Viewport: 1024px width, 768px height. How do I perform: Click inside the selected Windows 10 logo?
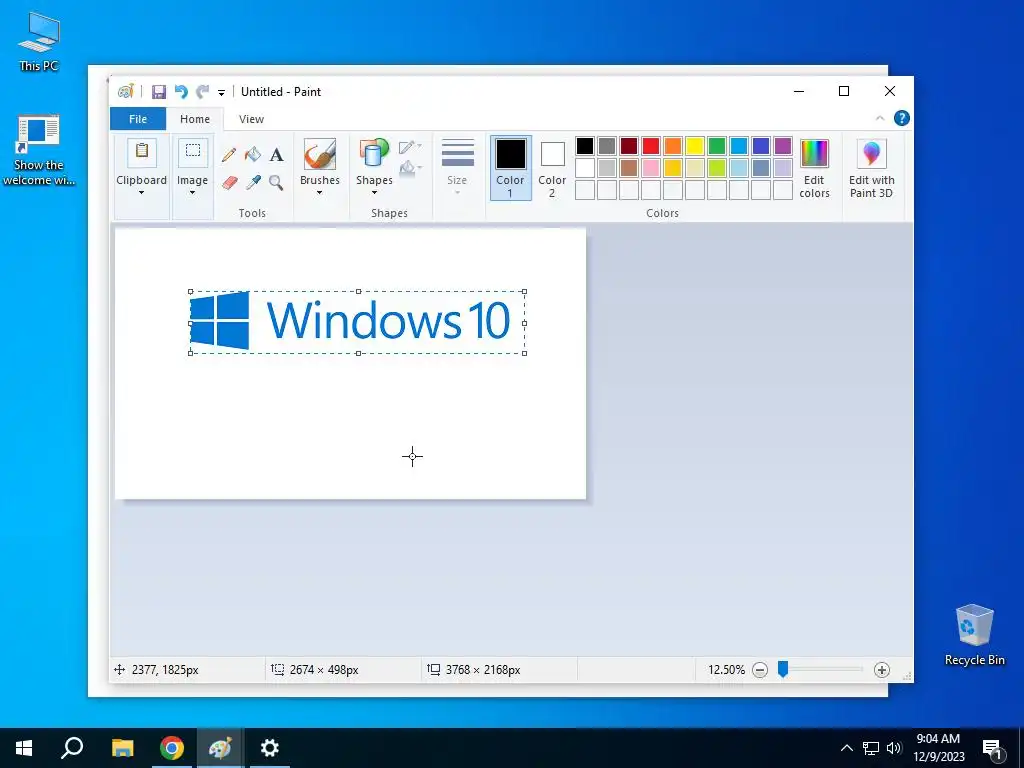[357, 323]
